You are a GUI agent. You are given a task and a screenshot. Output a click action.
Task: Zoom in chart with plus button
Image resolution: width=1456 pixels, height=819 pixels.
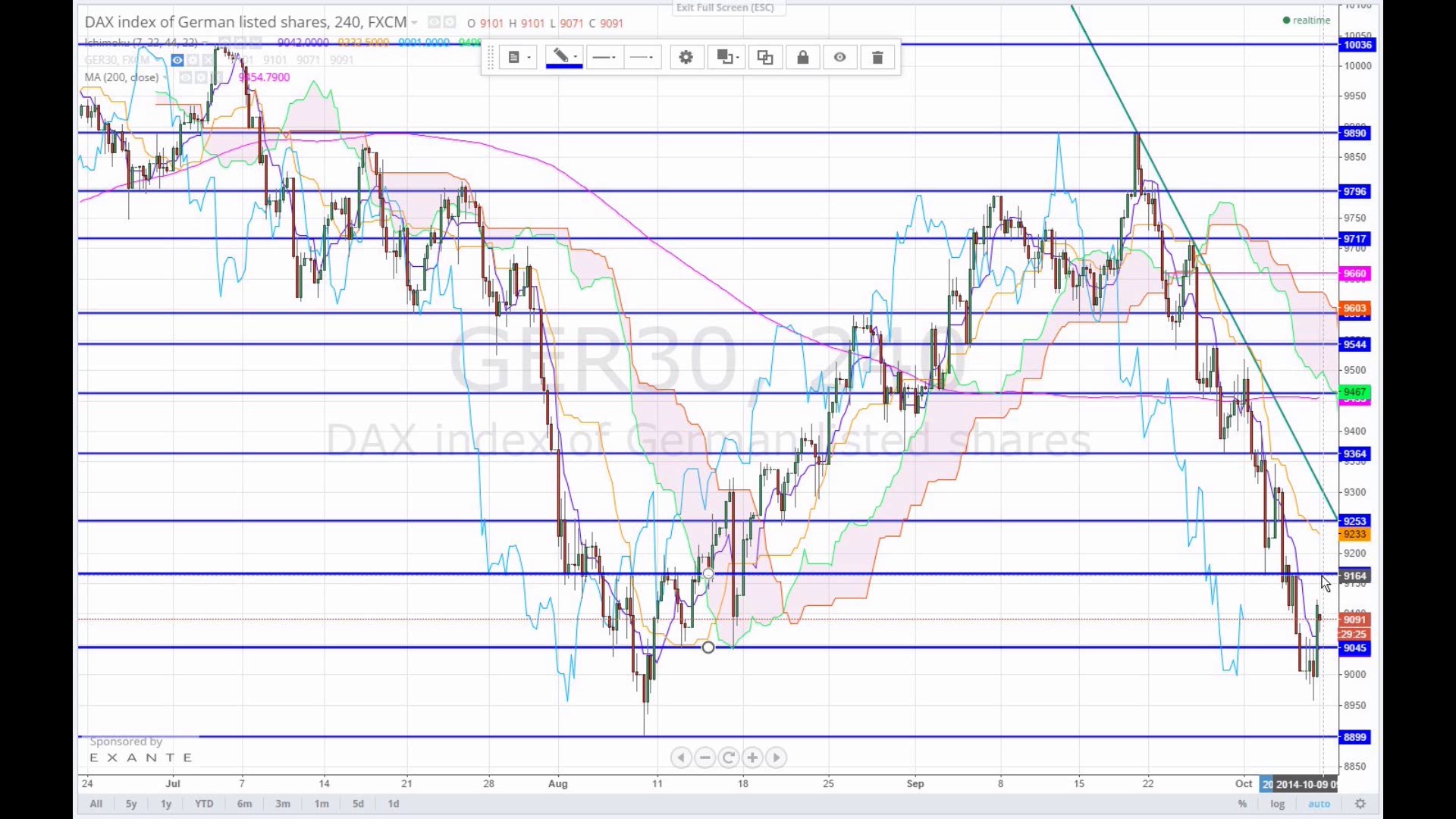click(752, 758)
